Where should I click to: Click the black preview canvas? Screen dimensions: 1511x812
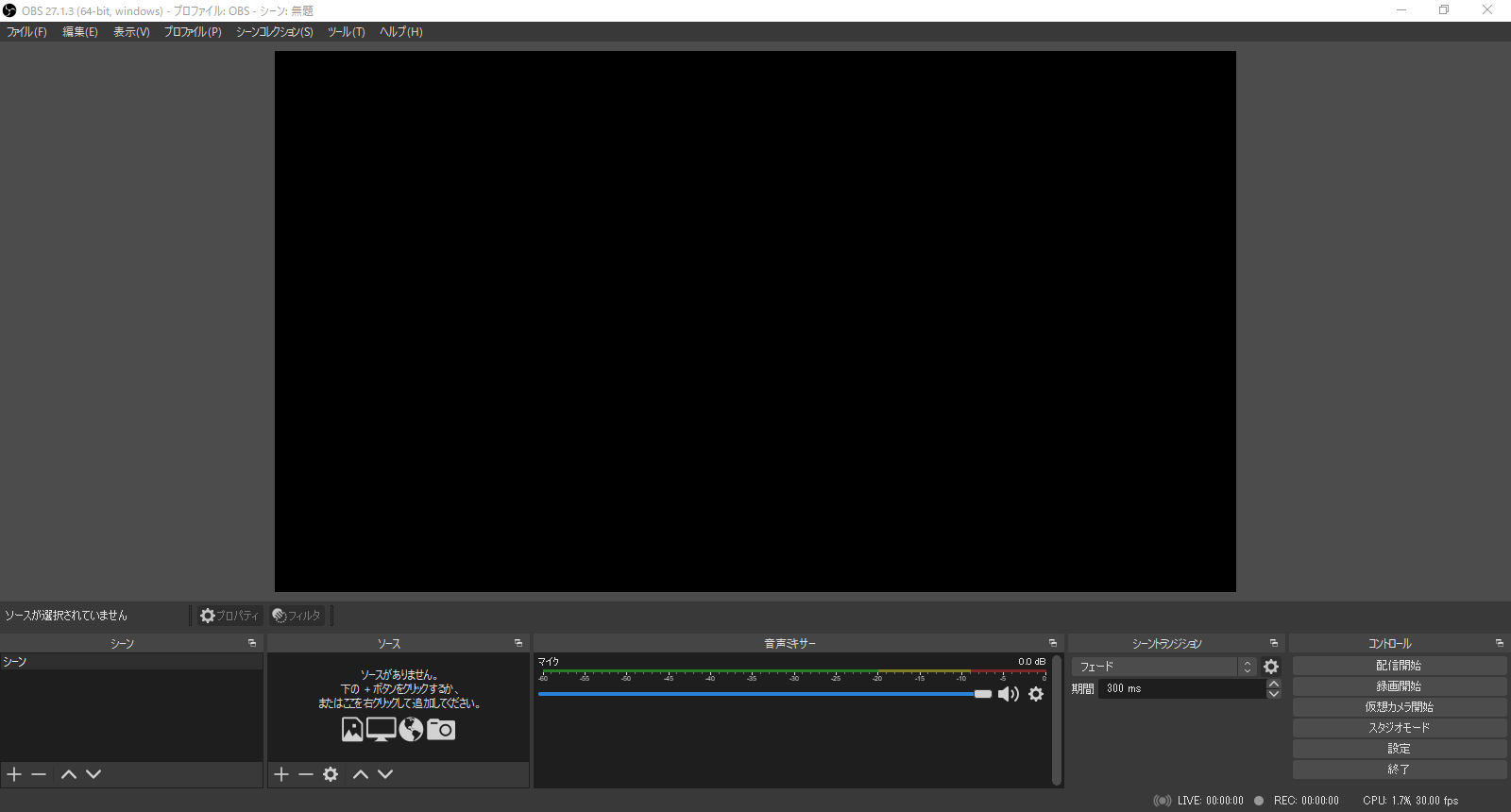(x=755, y=321)
